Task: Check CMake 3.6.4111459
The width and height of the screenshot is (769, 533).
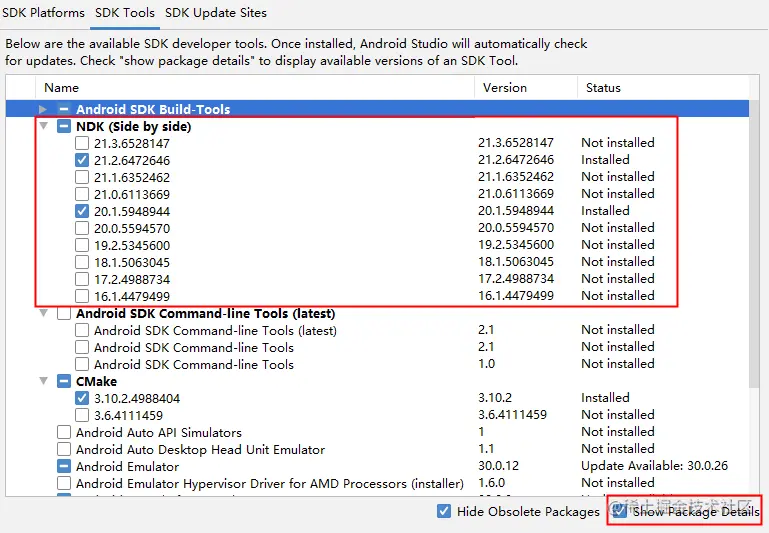Action: [x=82, y=415]
